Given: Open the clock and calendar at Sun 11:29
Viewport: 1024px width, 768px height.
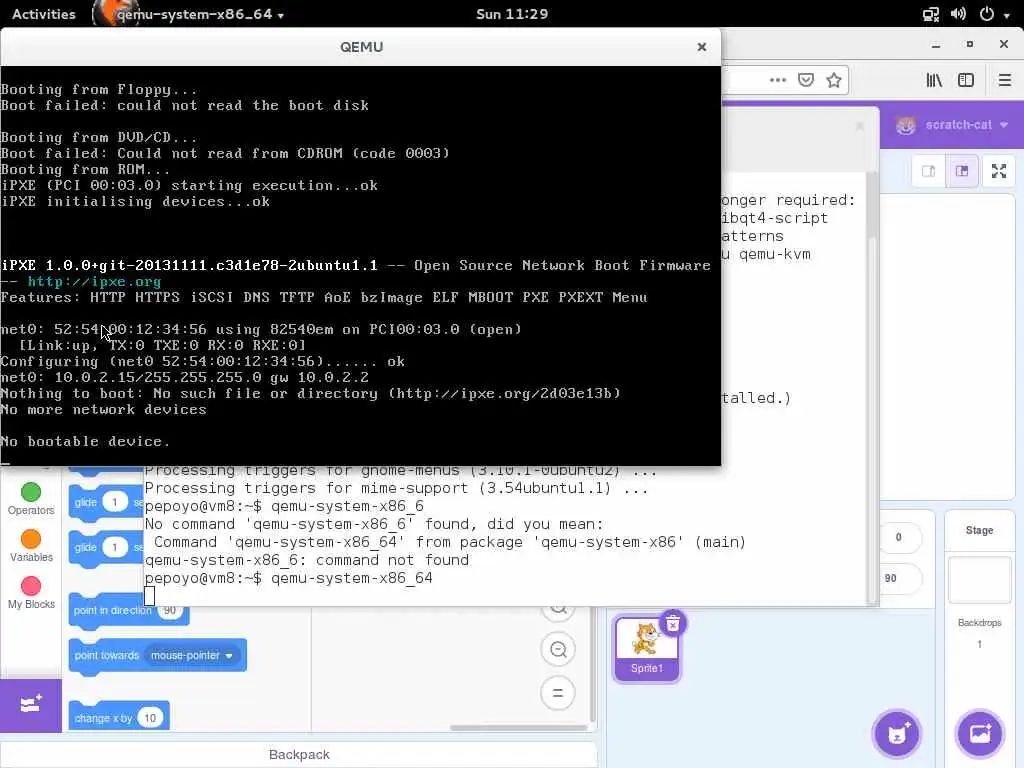Looking at the screenshot, I should click(511, 14).
